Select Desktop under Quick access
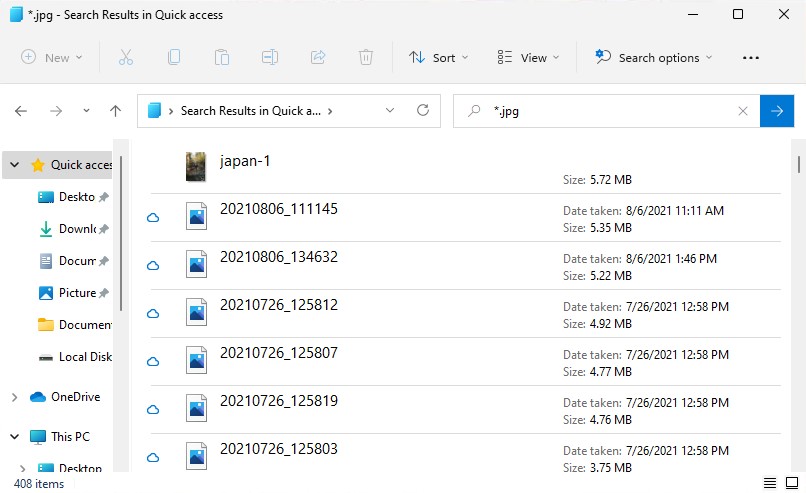The height and width of the screenshot is (493, 806). click(x=74, y=197)
